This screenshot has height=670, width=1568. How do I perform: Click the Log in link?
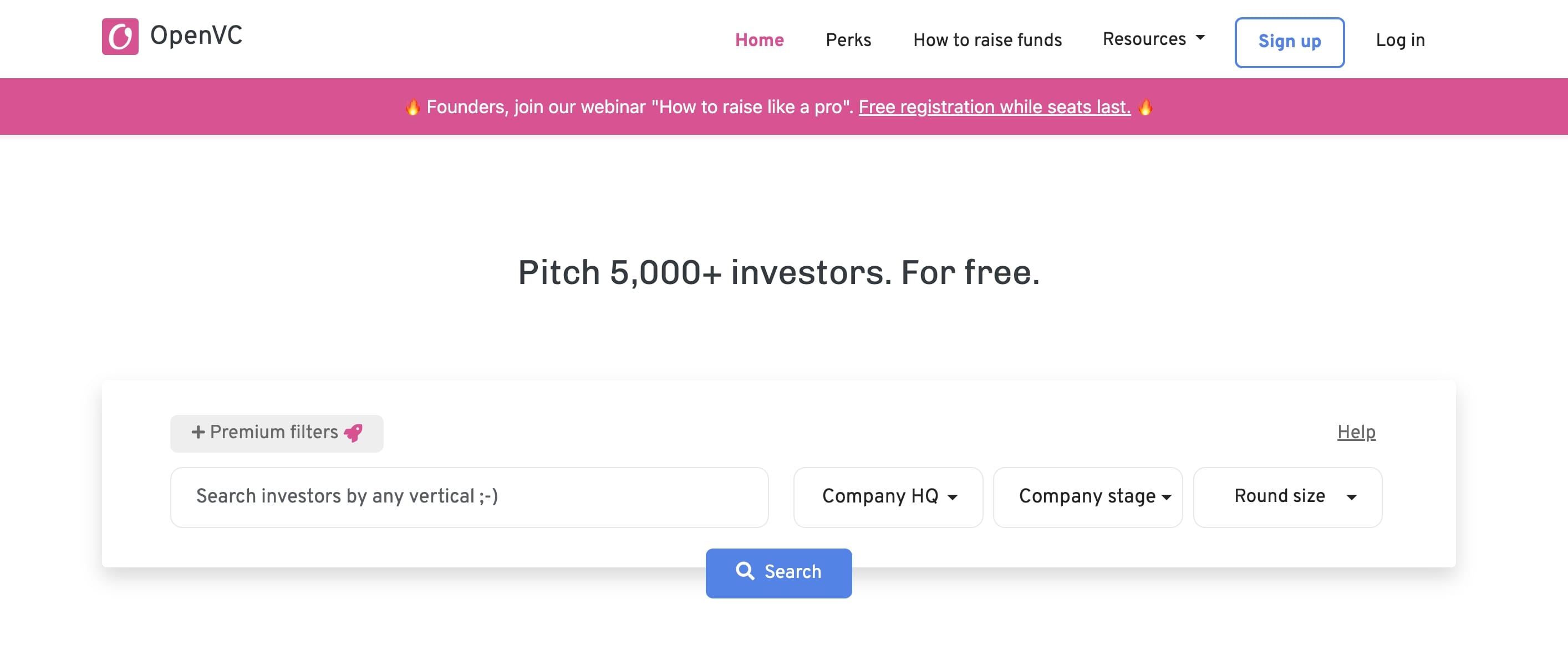[x=1400, y=40]
